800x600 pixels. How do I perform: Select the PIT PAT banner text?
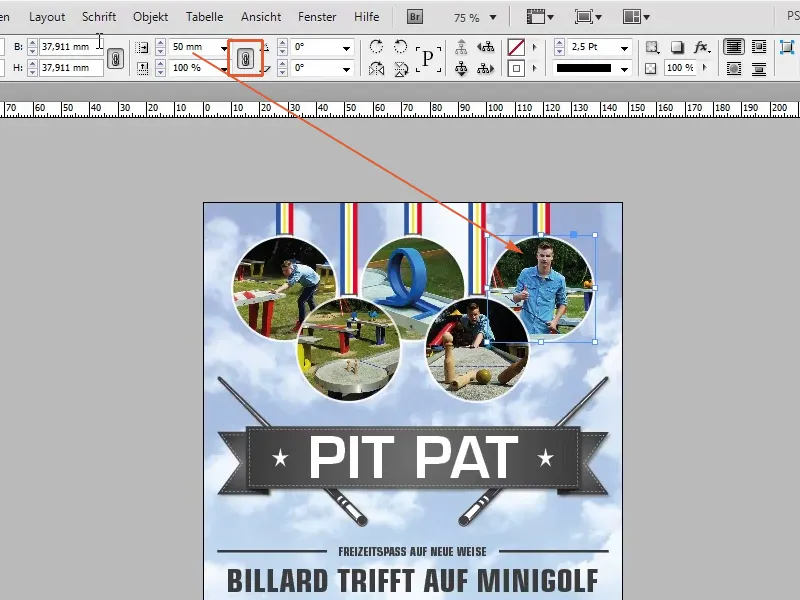pos(413,457)
